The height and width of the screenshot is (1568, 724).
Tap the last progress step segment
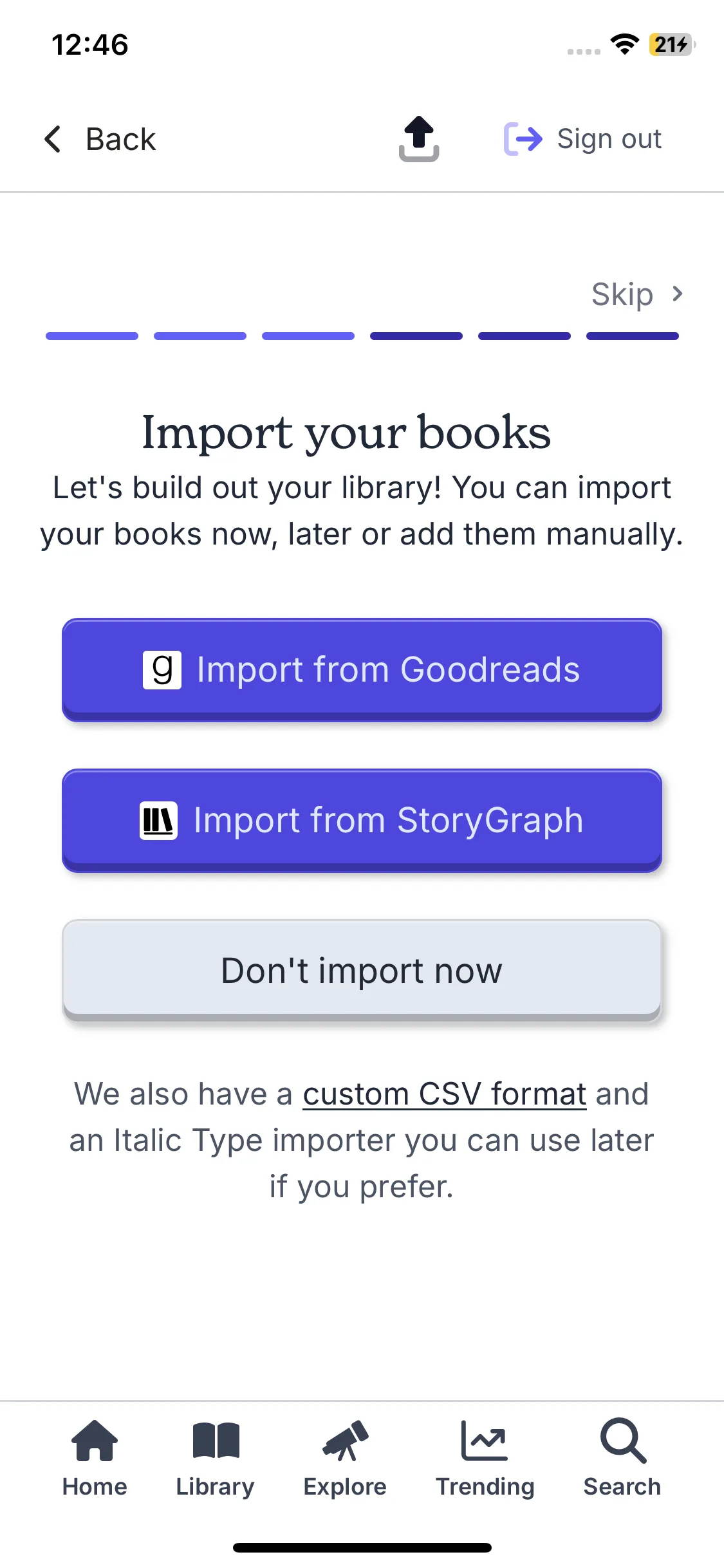pyautogui.click(x=633, y=336)
